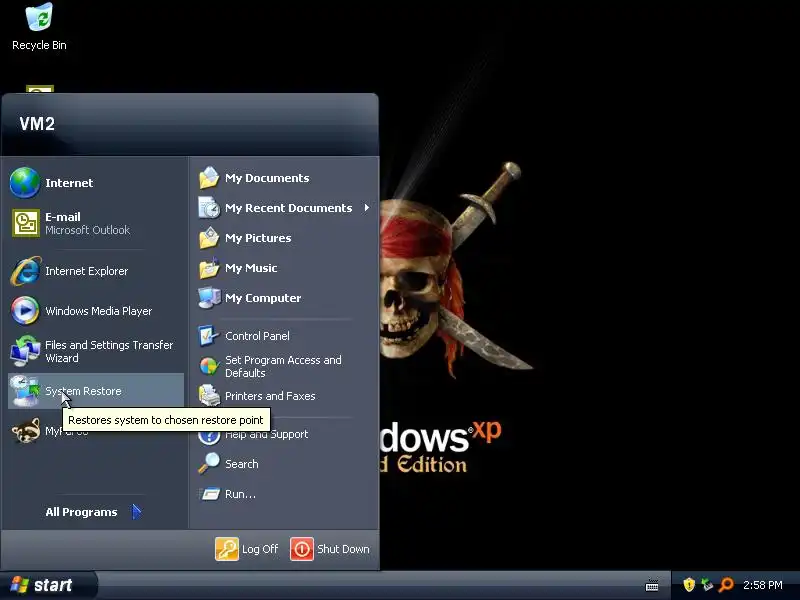The height and width of the screenshot is (600, 800).
Task: Open Windows Media Player icon
Action: click(25, 311)
